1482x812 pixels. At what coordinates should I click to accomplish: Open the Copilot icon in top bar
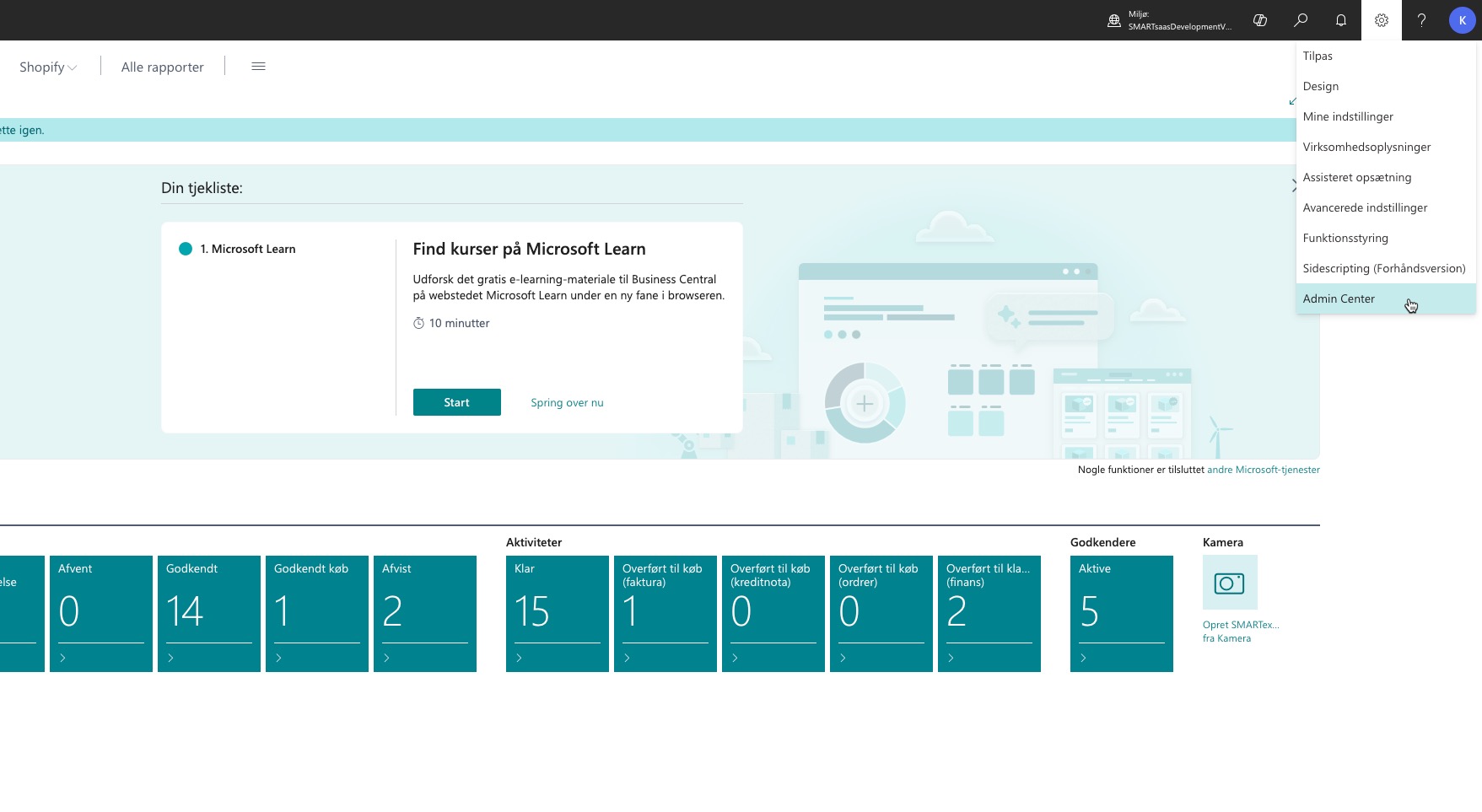click(1260, 20)
